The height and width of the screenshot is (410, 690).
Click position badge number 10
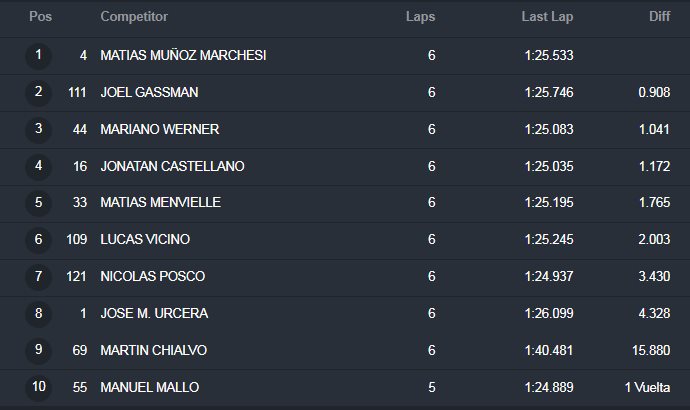(39, 388)
